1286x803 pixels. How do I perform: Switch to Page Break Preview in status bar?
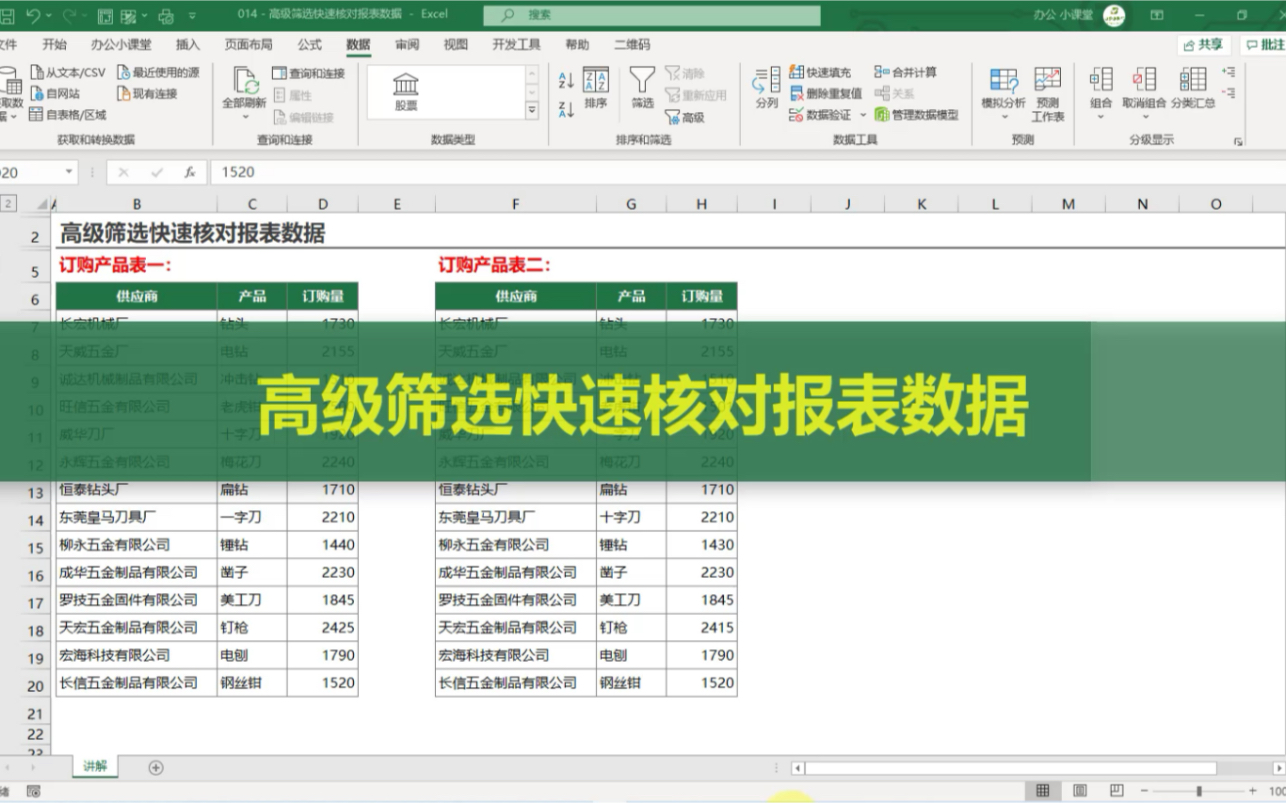click(x=1117, y=791)
